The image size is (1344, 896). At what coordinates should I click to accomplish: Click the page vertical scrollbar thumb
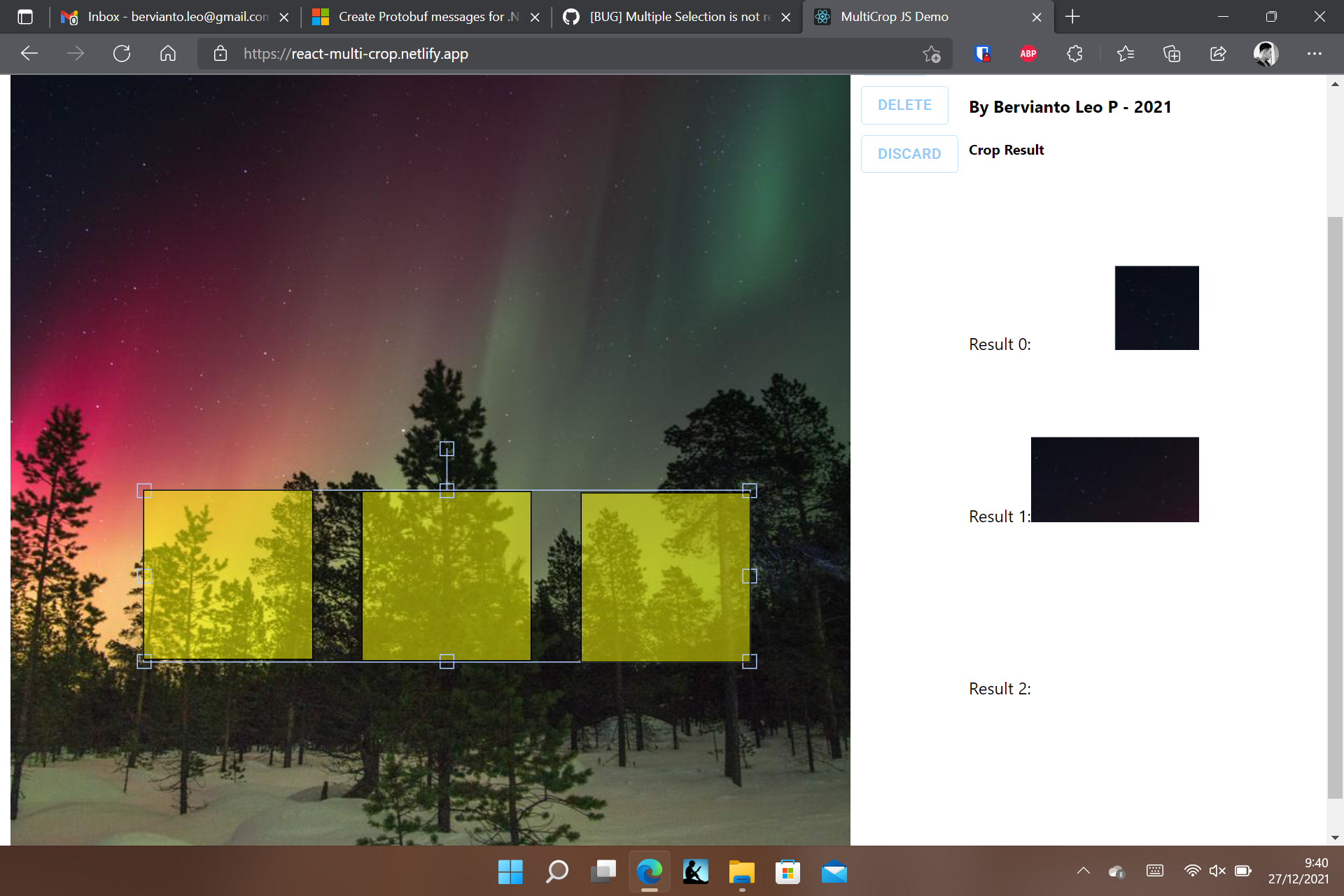coord(1335,507)
